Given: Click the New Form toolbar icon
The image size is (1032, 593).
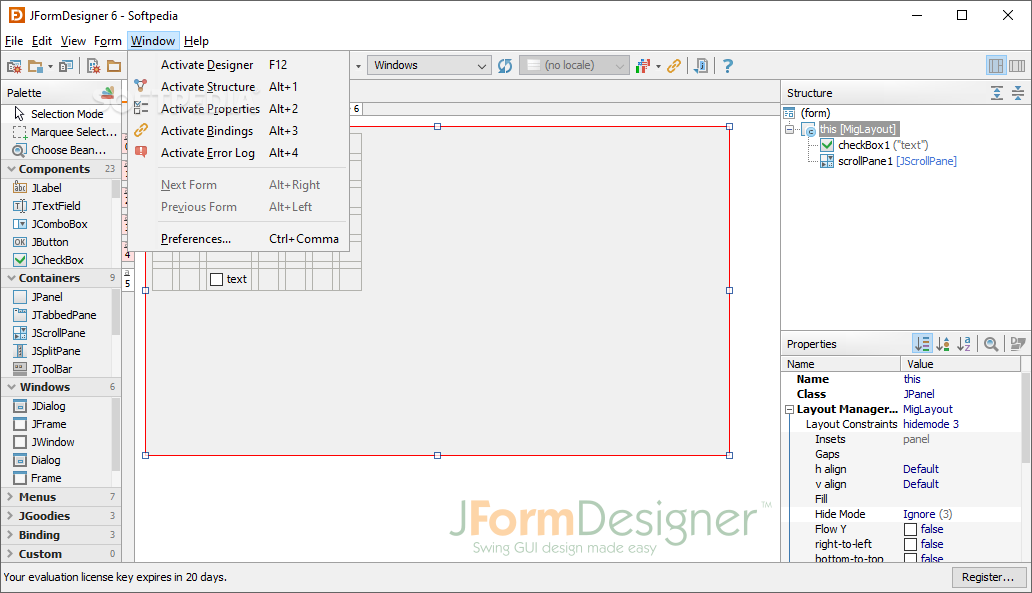Looking at the screenshot, I should click(14, 66).
